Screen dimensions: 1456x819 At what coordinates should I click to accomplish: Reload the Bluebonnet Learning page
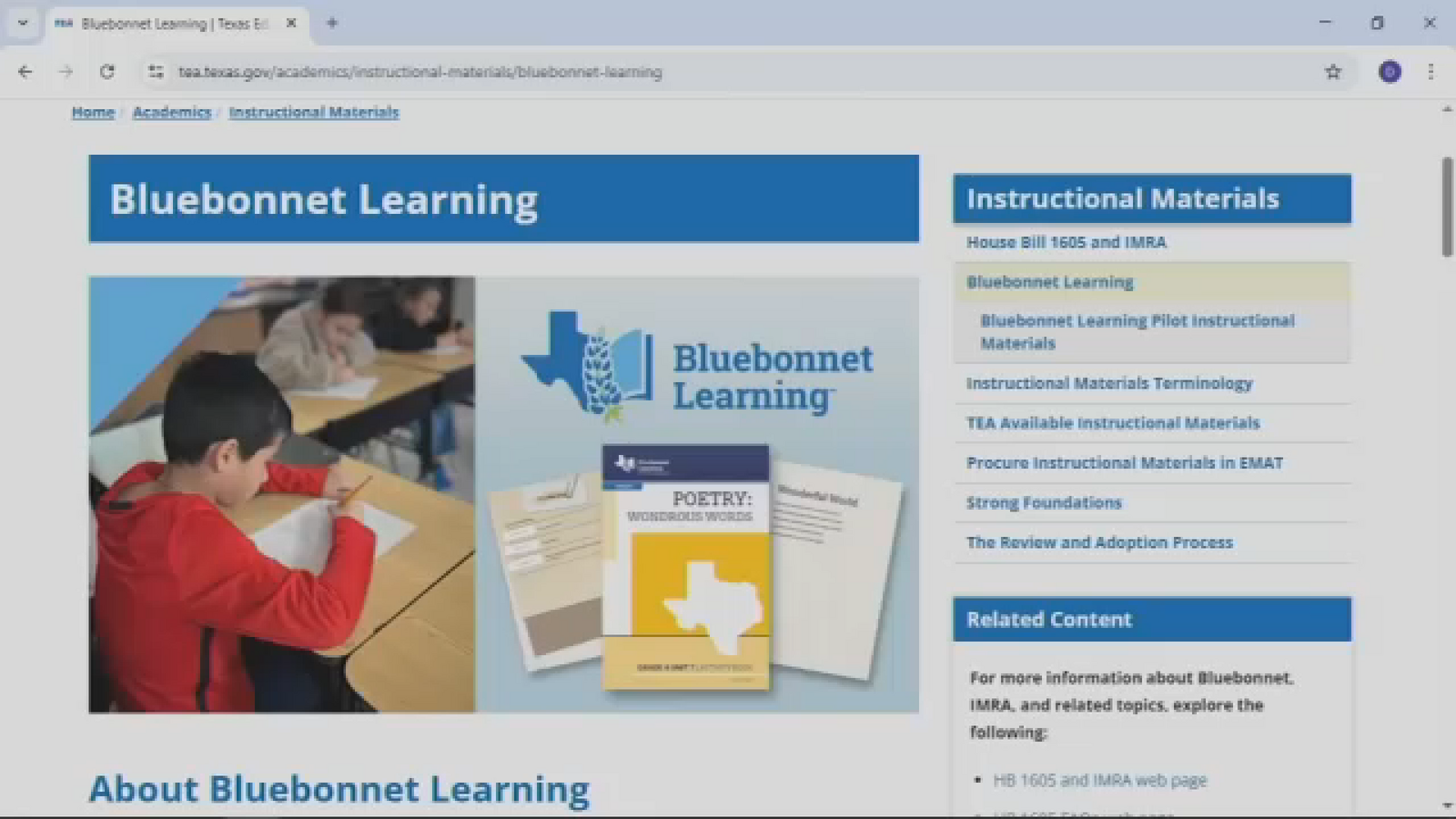tap(107, 72)
